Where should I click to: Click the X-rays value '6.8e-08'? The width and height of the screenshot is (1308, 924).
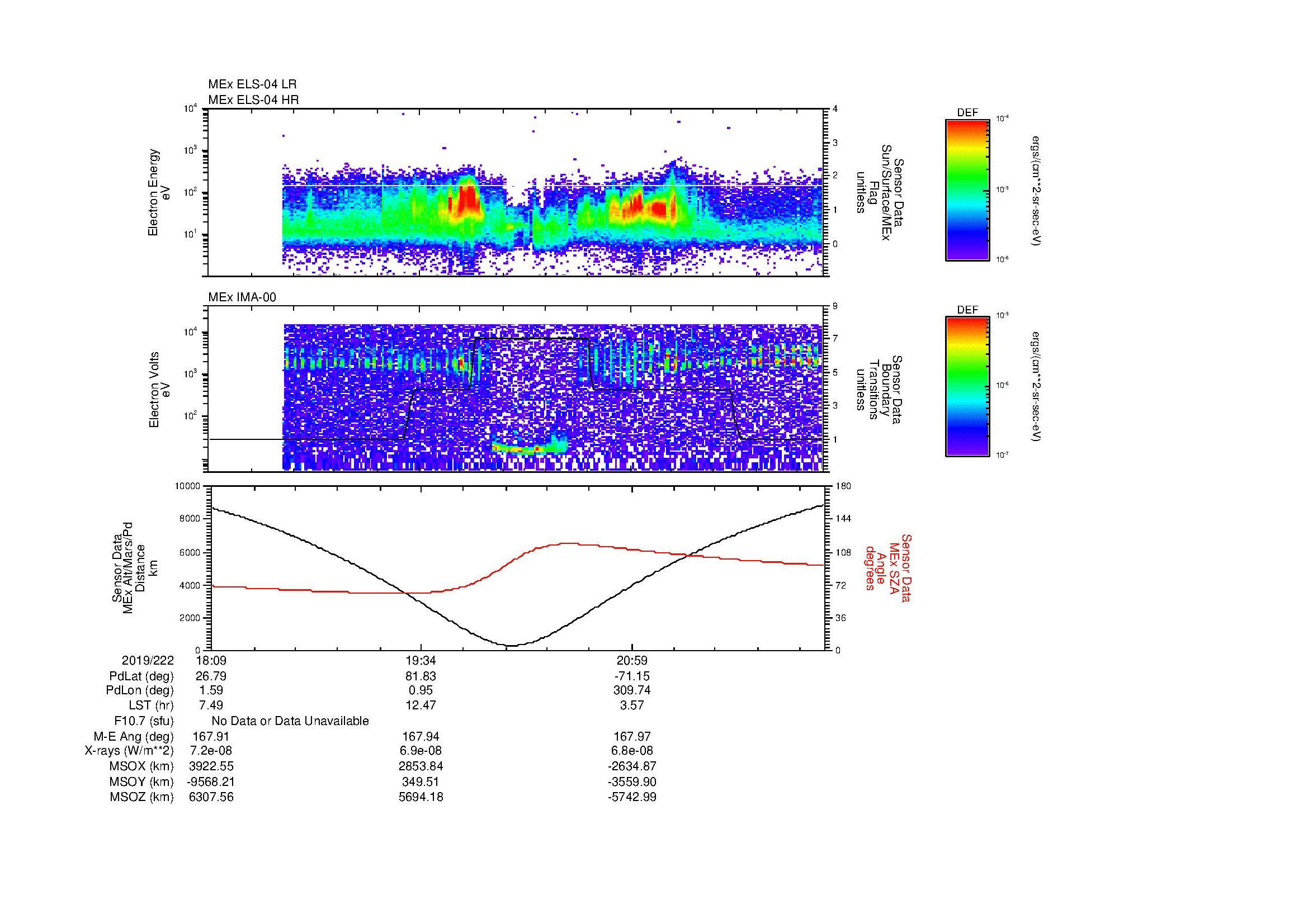tap(632, 751)
